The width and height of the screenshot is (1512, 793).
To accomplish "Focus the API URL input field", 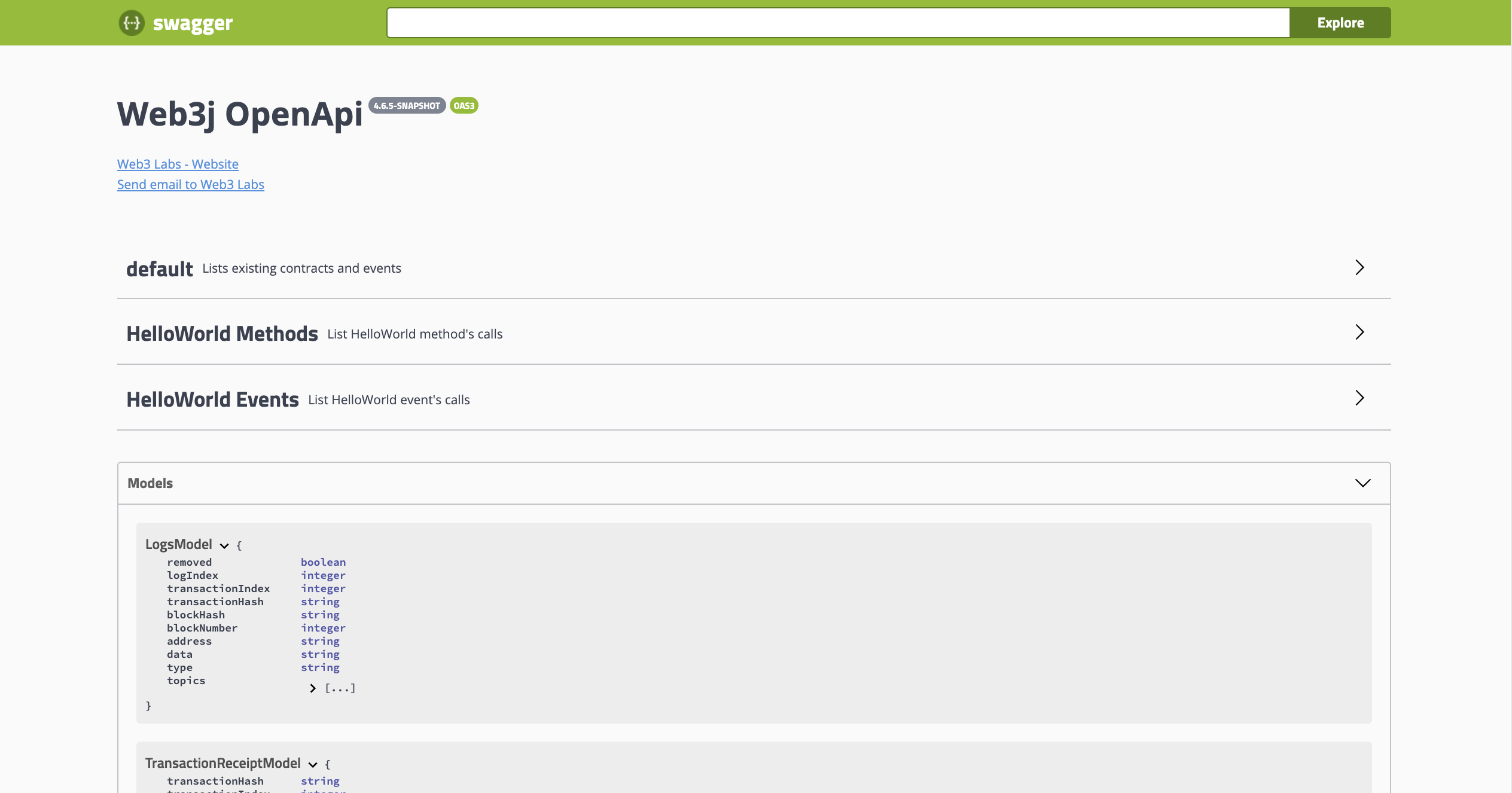I will coord(838,23).
